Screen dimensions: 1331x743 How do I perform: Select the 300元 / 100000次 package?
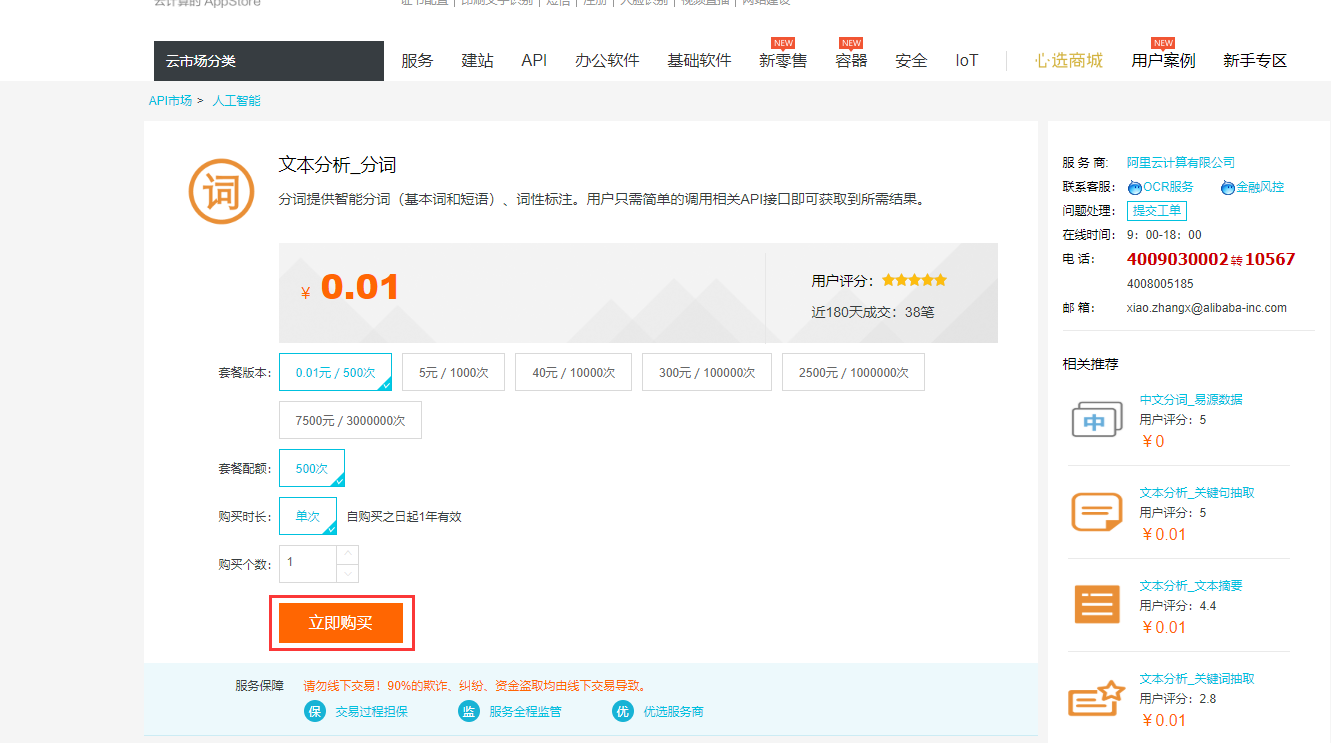pos(707,372)
